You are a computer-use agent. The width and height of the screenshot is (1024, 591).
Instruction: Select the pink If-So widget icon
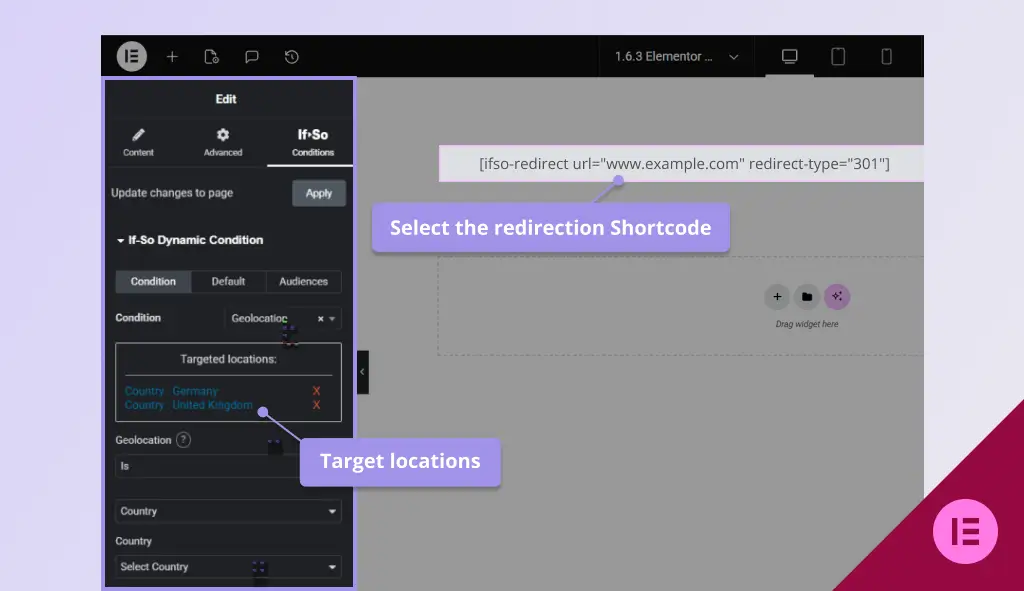[x=837, y=296]
